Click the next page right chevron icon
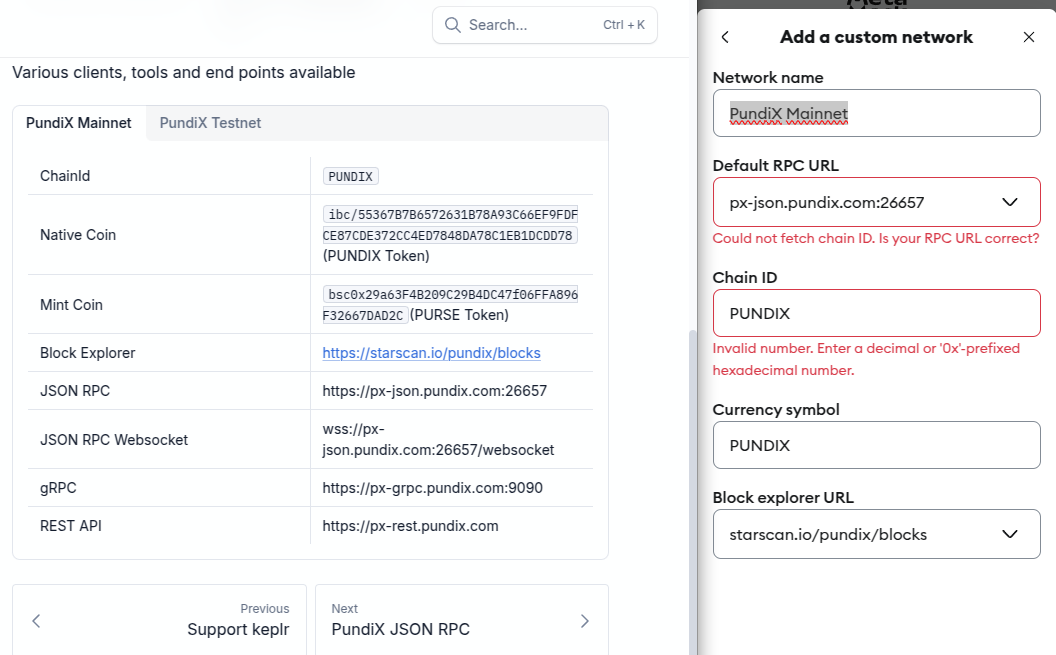1056x655 pixels. tap(585, 621)
